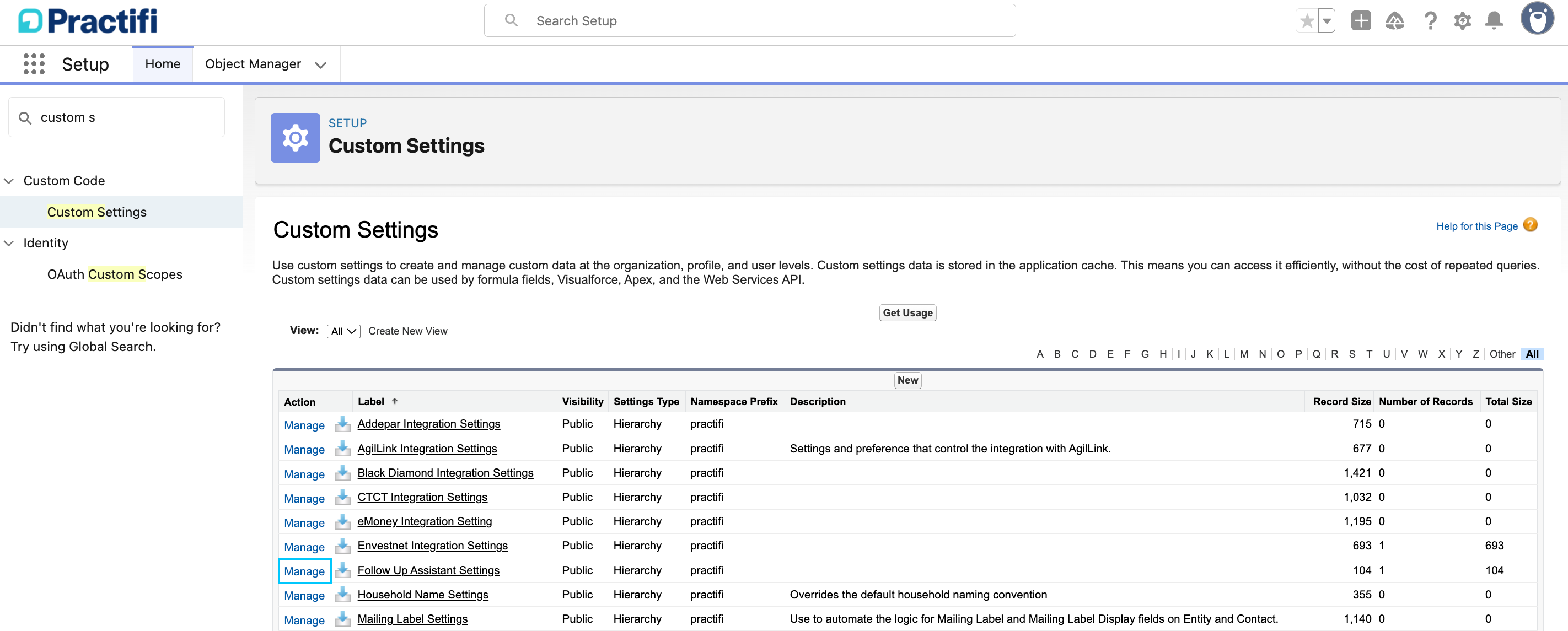Click Manage for Envestnet Integration Settings
1568x631 pixels.
(x=304, y=547)
